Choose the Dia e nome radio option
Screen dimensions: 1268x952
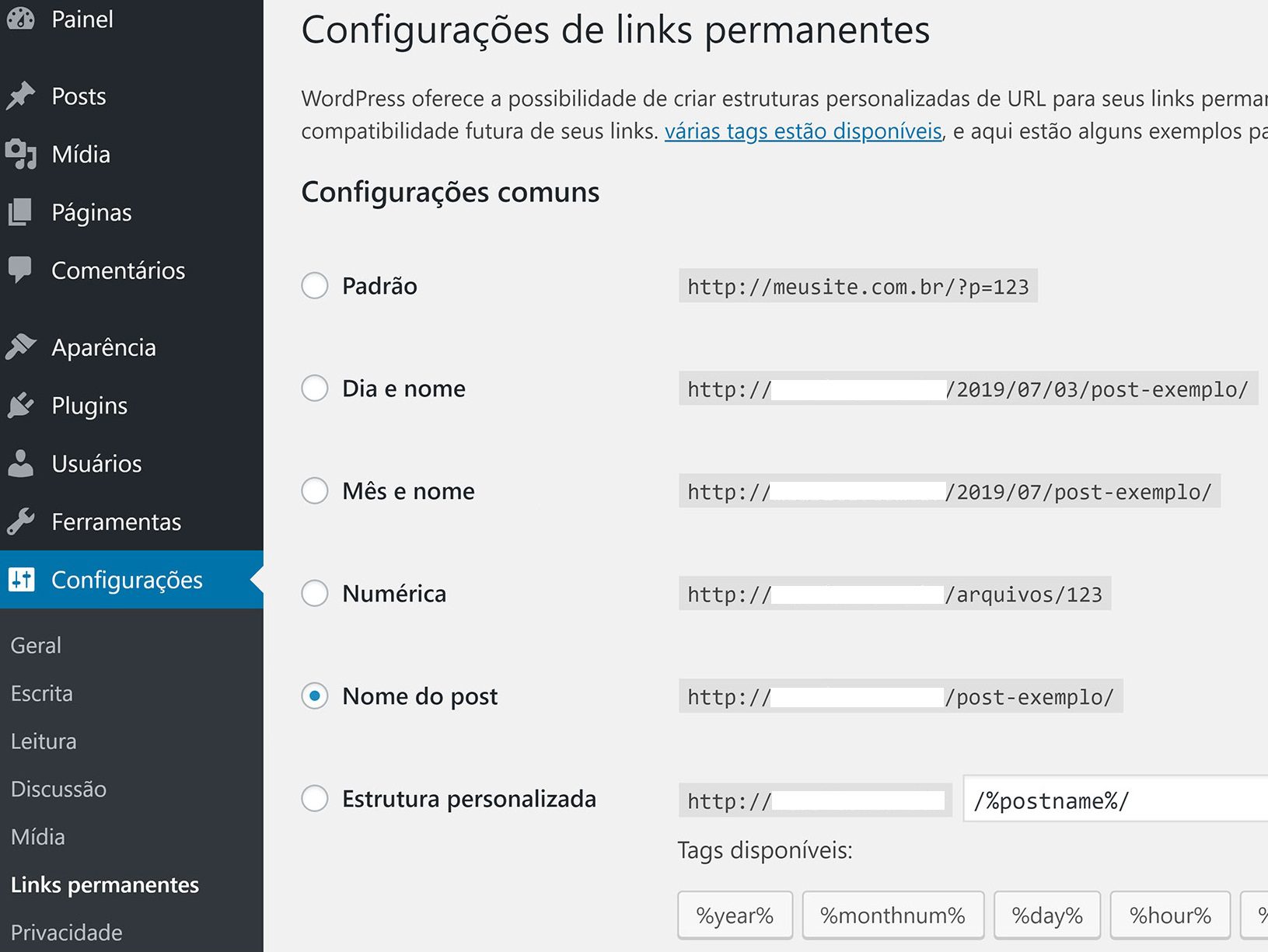tap(315, 389)
